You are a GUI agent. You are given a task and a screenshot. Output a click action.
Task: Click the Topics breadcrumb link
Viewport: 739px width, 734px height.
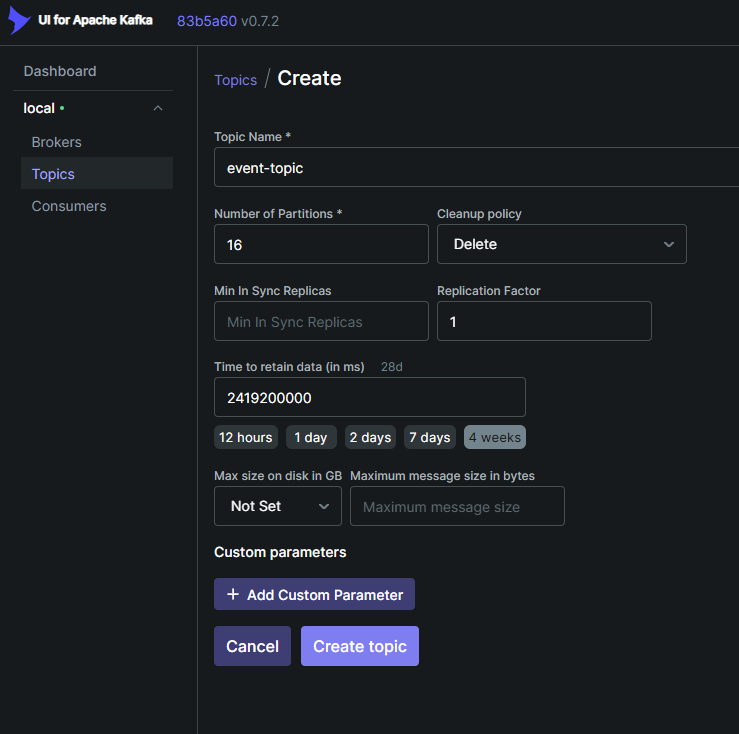click(x=236, y=80)
